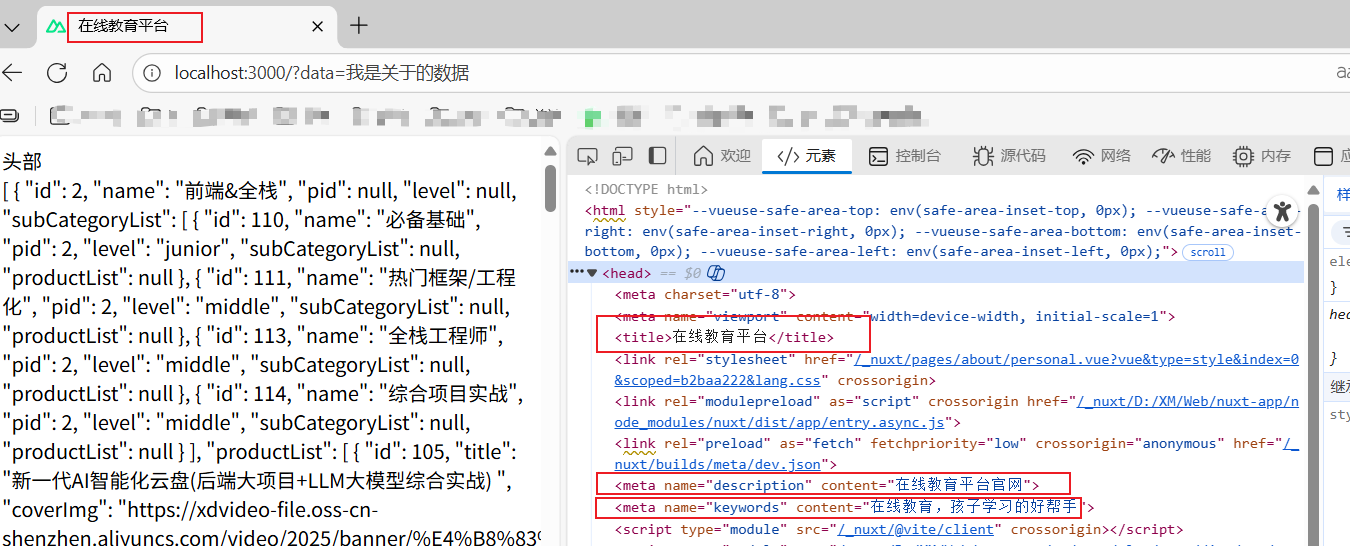
Task: Click the three-dot menu beside head node
Action: (x=576, y=272)
